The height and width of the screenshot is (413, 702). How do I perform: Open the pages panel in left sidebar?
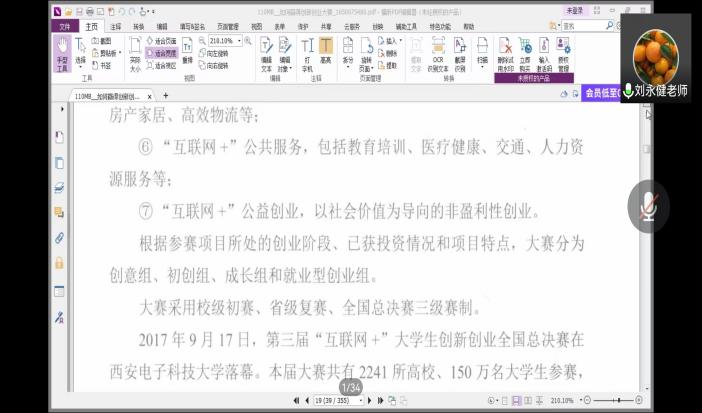pos(59,163)
